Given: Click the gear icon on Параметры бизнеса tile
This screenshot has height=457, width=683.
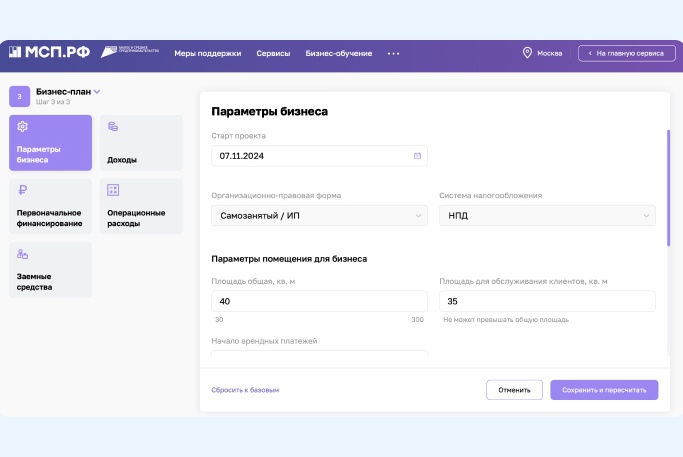Looking at the screenshot, I should coord(23,127).
